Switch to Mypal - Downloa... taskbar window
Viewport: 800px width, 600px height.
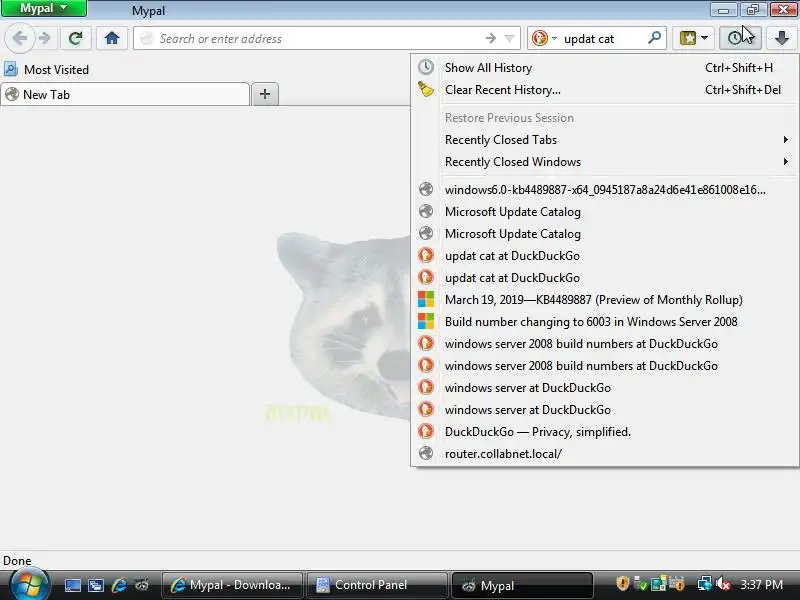click(232, 585)
